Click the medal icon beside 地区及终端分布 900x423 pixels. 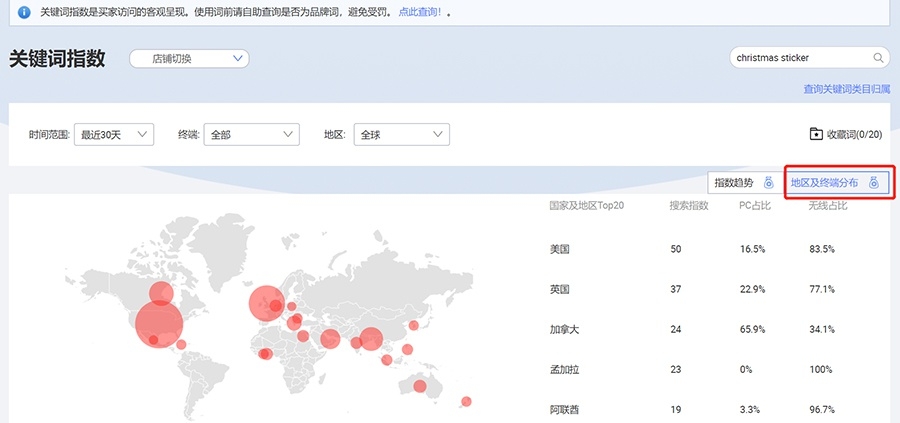pyautogui.click(x=874, y=183)
